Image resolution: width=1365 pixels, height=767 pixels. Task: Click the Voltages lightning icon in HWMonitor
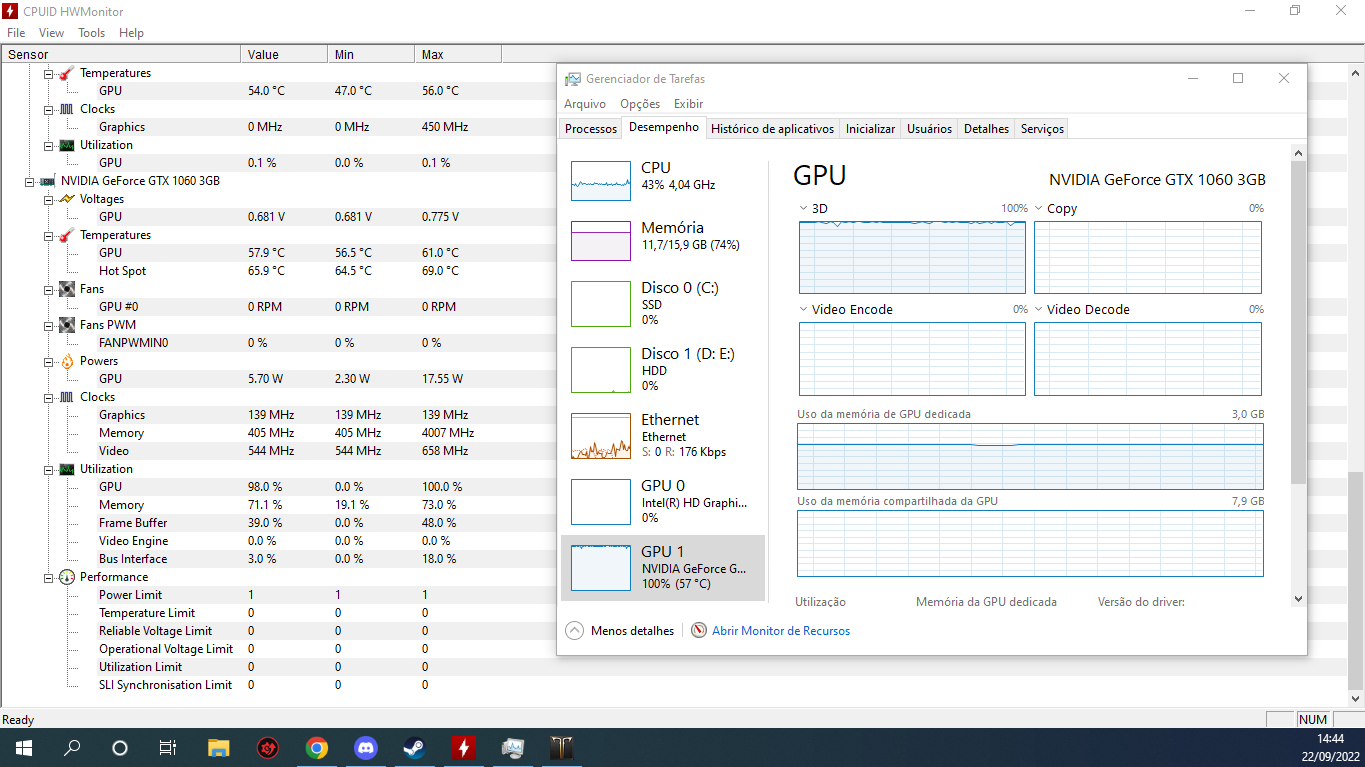point(67,199)
